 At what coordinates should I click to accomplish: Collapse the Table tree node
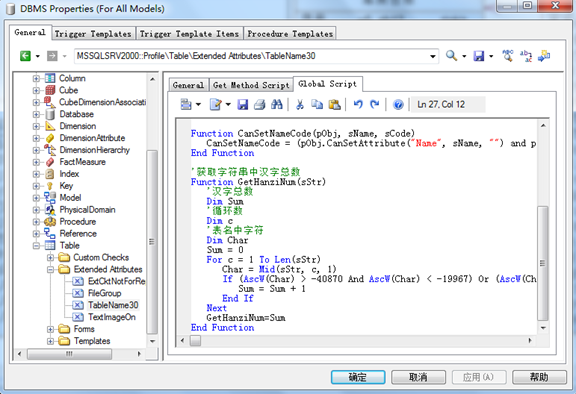tap(36, 246)
